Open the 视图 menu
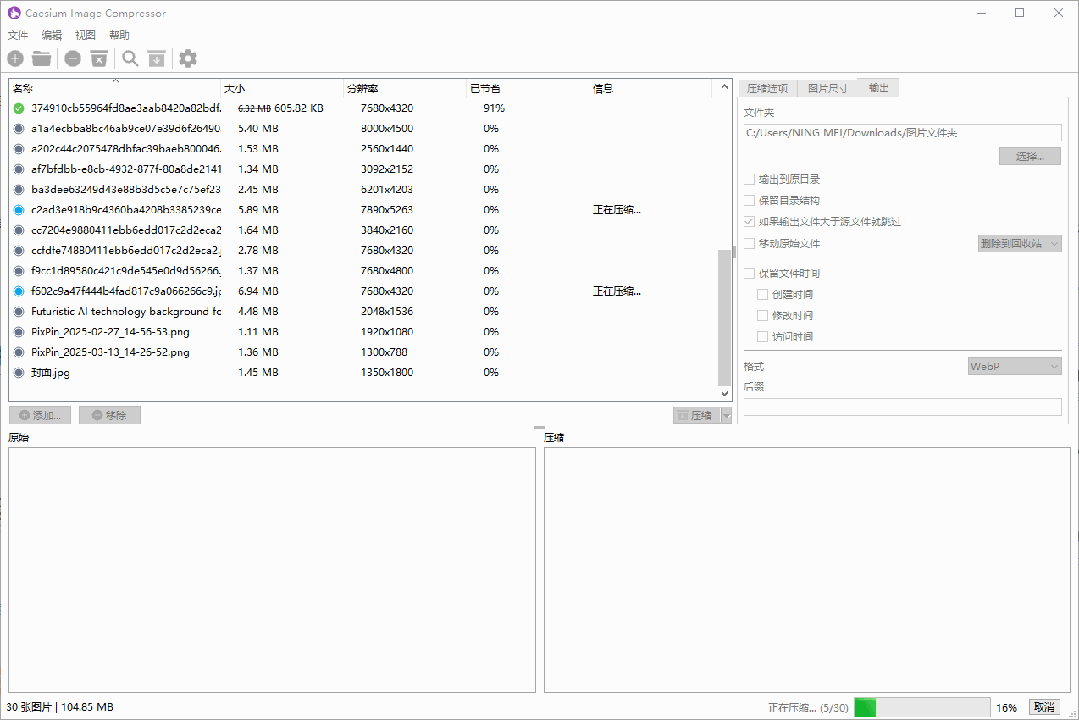 [x=85, y=35]
